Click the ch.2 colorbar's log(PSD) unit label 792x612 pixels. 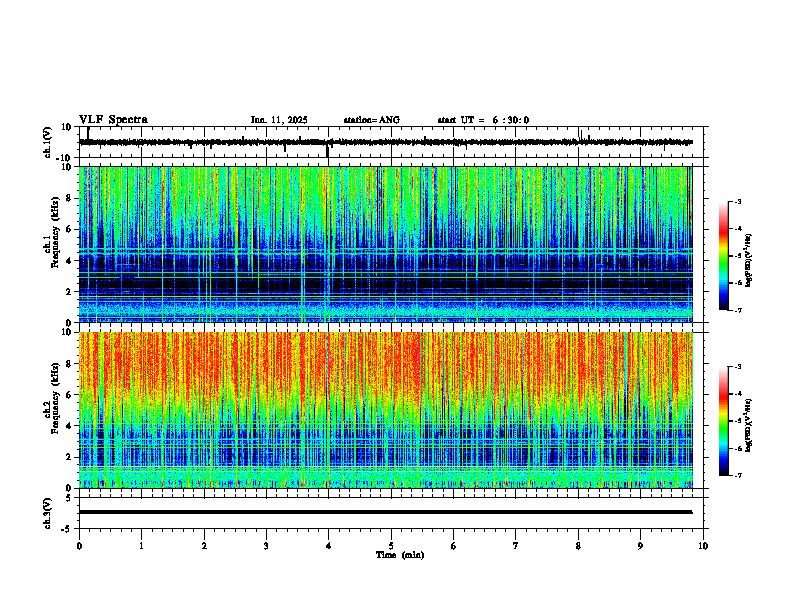click(x=749, y=425)
